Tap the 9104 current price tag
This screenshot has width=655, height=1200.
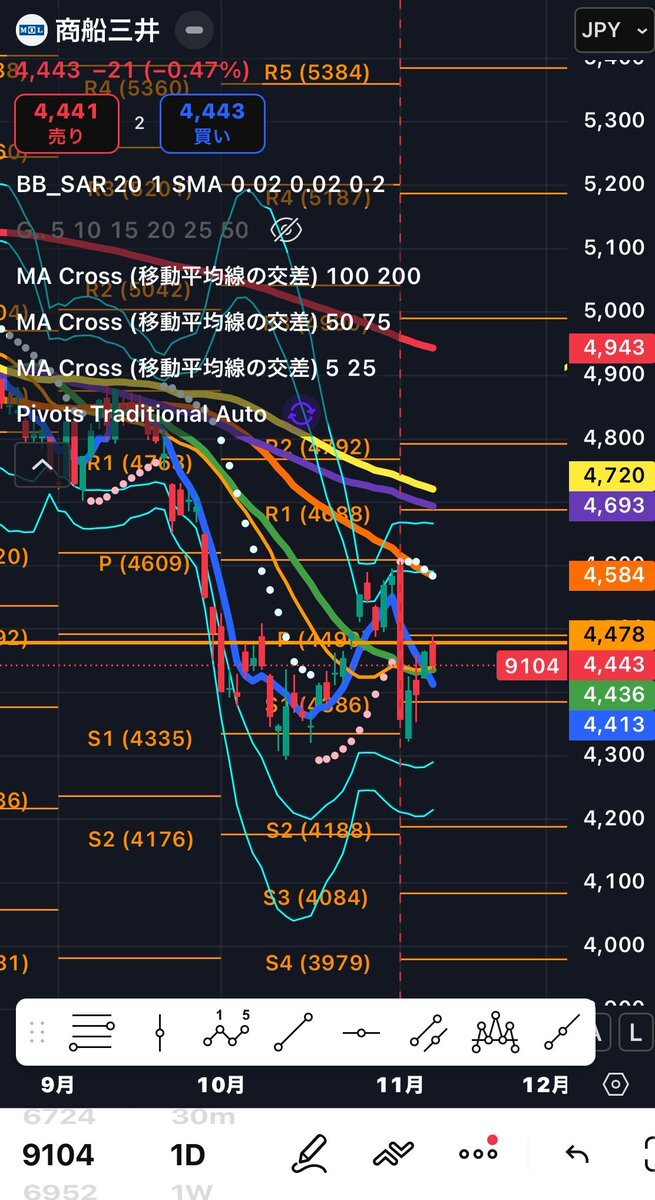[531, 665]
